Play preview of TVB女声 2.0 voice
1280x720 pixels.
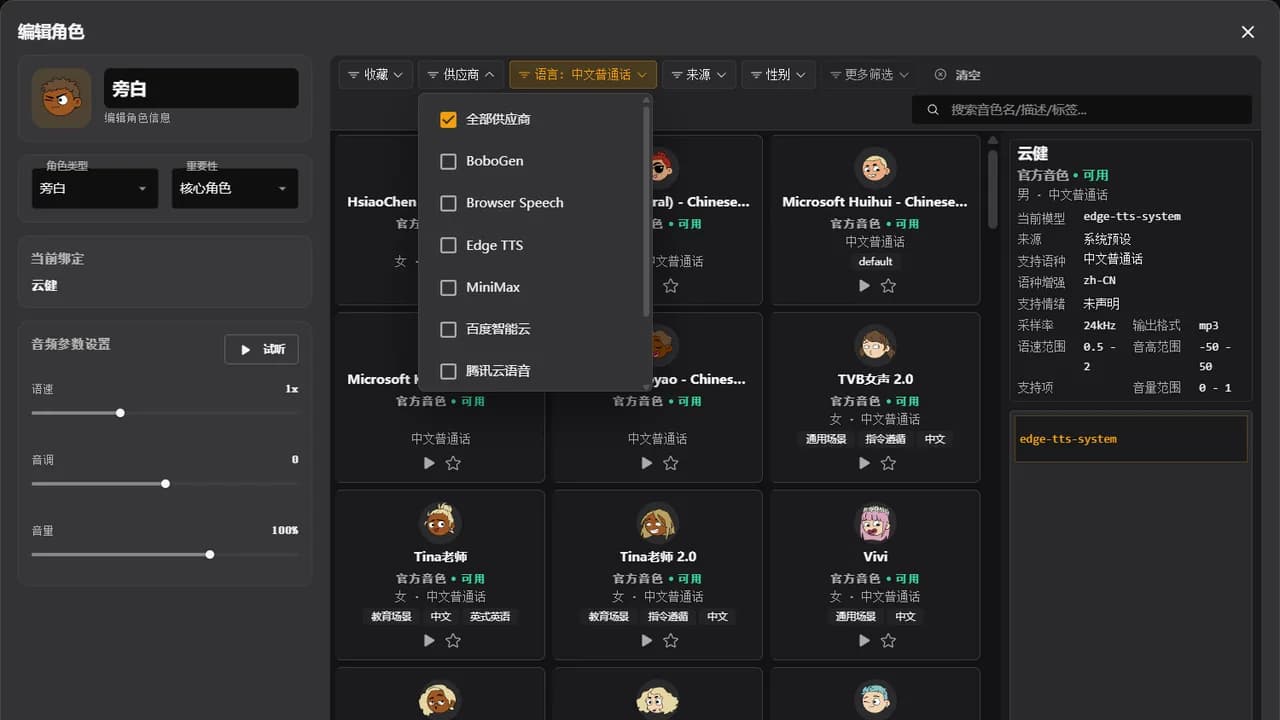coord(864,463)
